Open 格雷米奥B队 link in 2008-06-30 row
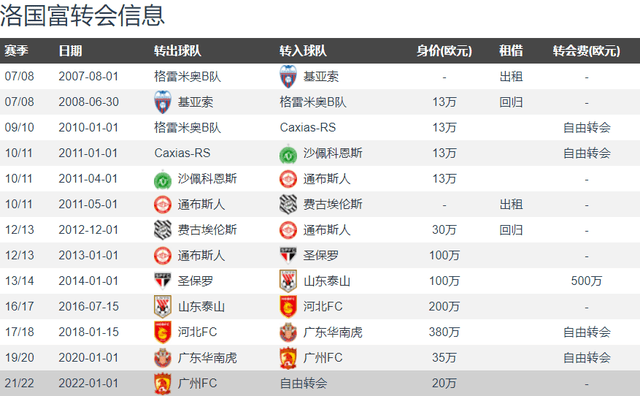Screen dimensions: 640x396 point(313,102)
